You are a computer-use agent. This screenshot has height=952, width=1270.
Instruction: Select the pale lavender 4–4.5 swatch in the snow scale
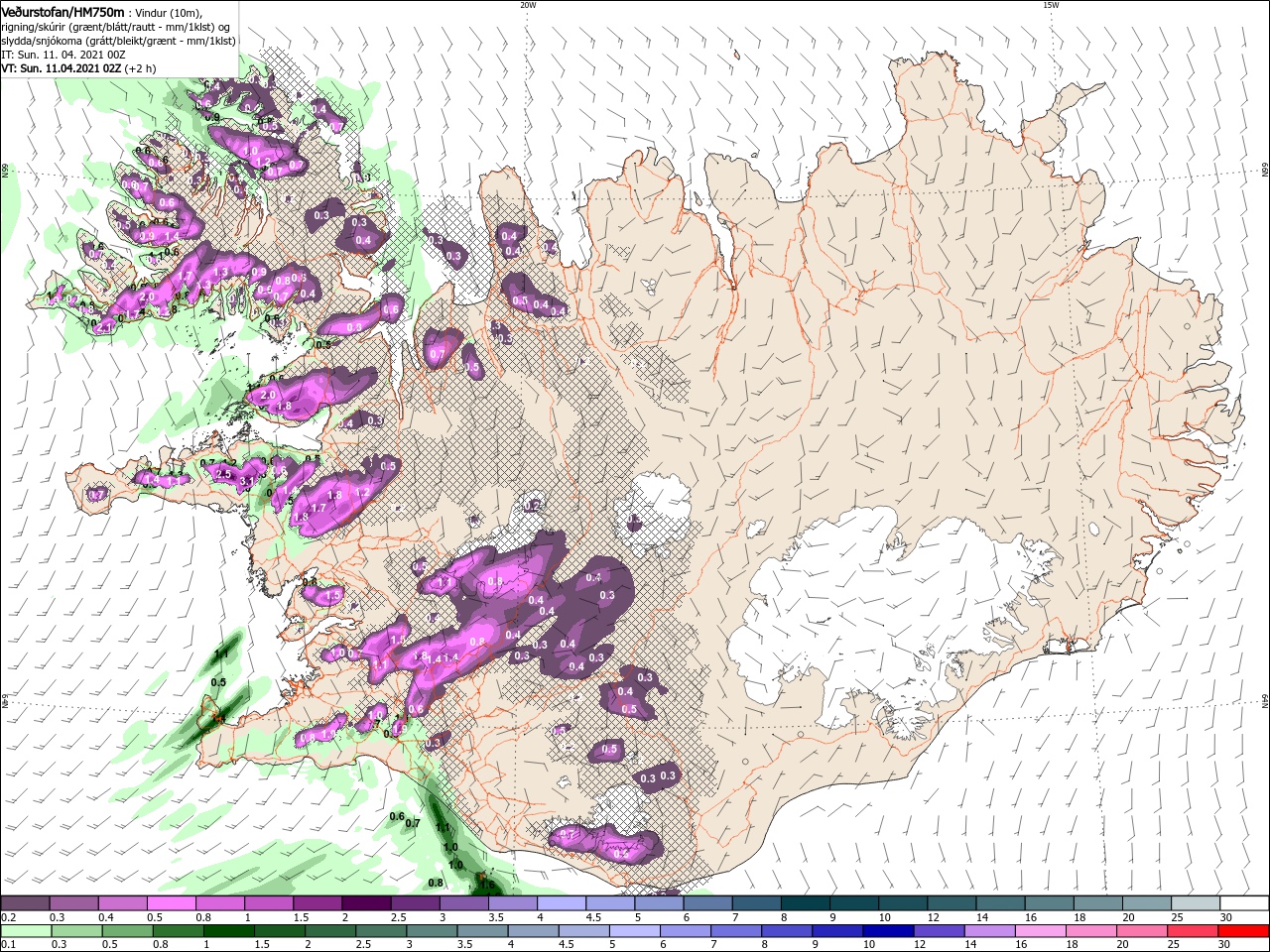[x=562, y=903]
